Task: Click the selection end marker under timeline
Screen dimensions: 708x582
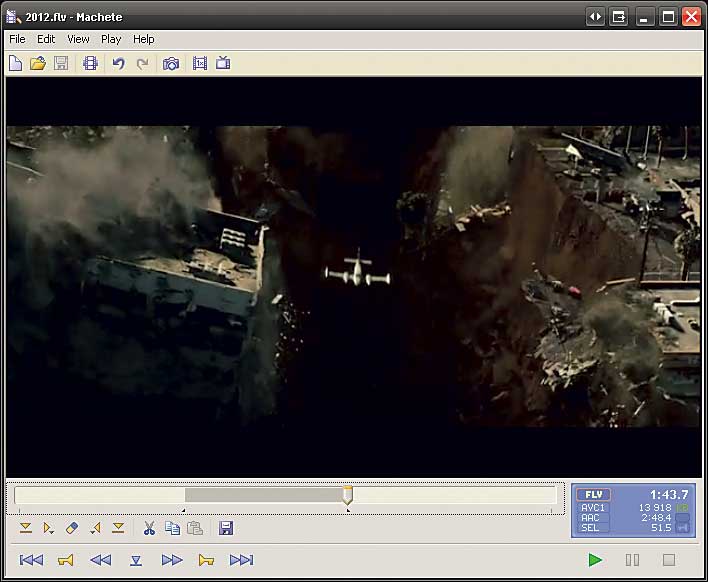Action: point(348,510)
